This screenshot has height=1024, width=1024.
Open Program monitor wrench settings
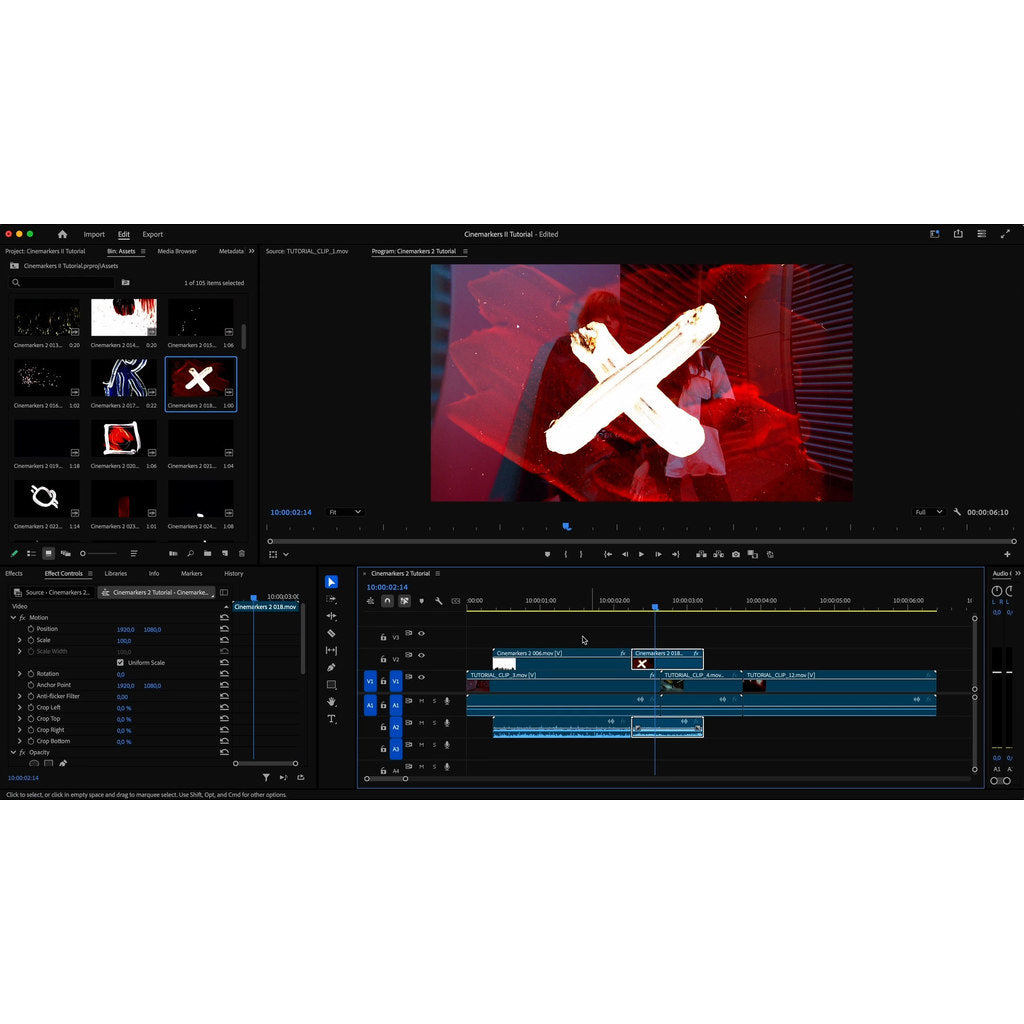957,512
